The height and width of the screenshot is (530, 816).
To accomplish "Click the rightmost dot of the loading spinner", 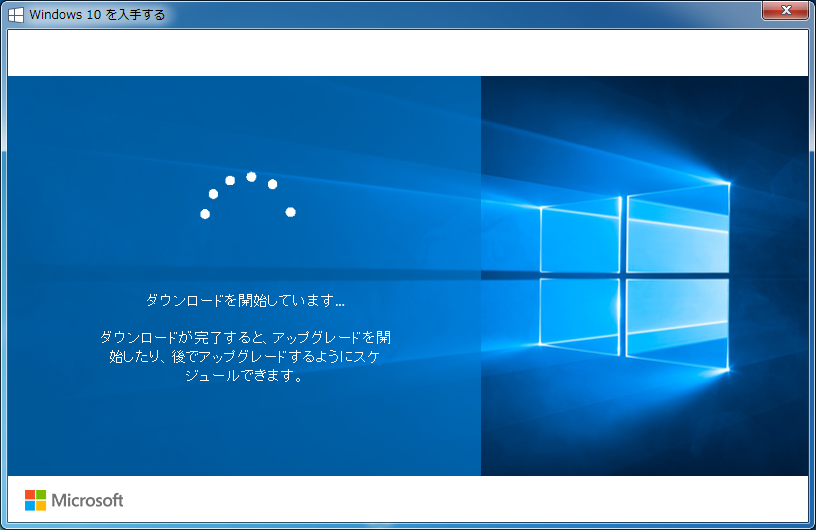I will 290,212.
